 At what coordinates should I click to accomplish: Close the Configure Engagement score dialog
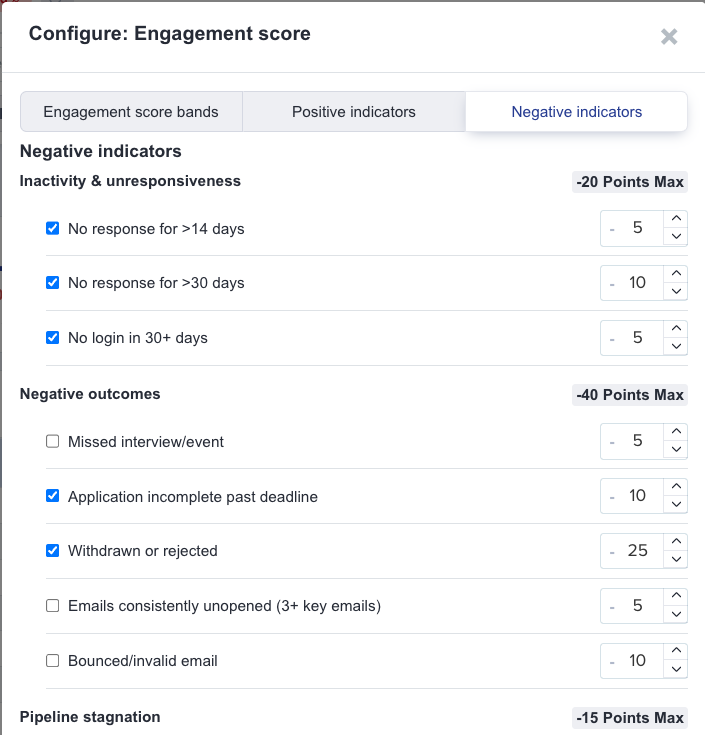[669, 37]
